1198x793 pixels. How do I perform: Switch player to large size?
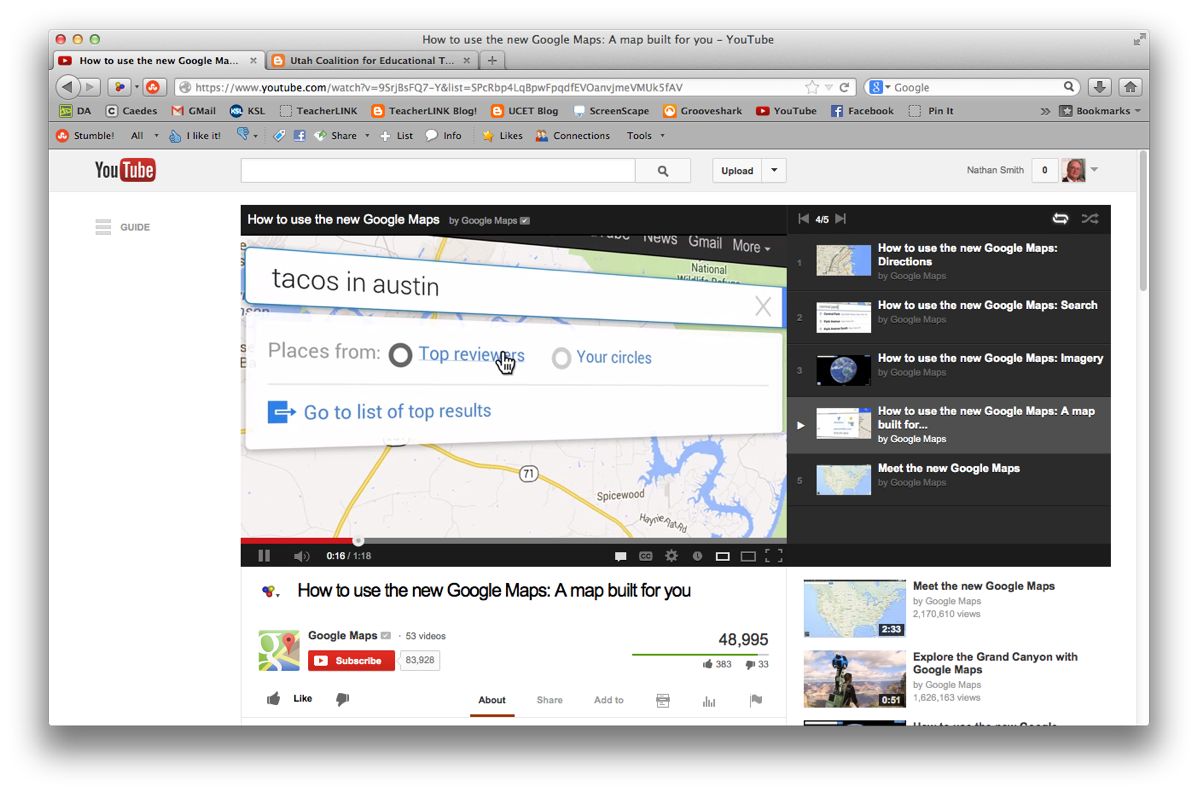[x=748, y=556]
